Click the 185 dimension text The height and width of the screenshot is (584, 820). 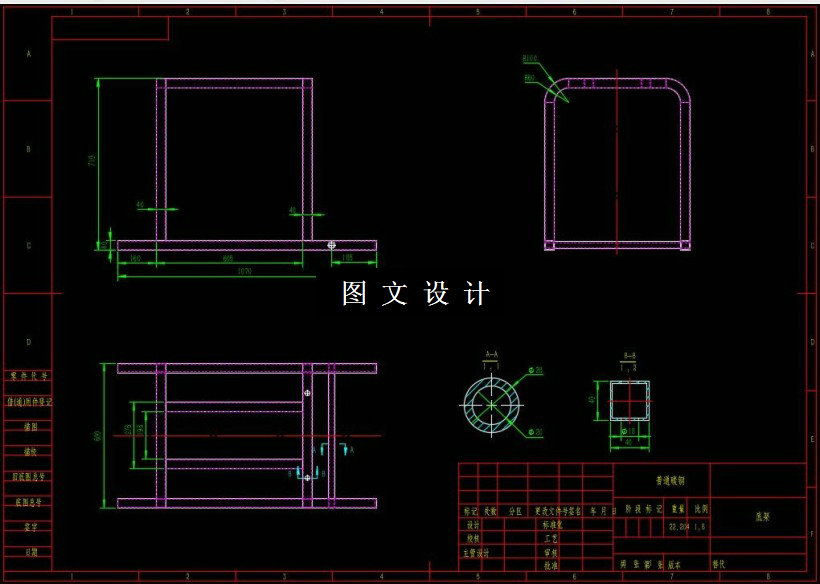[347, 258]
